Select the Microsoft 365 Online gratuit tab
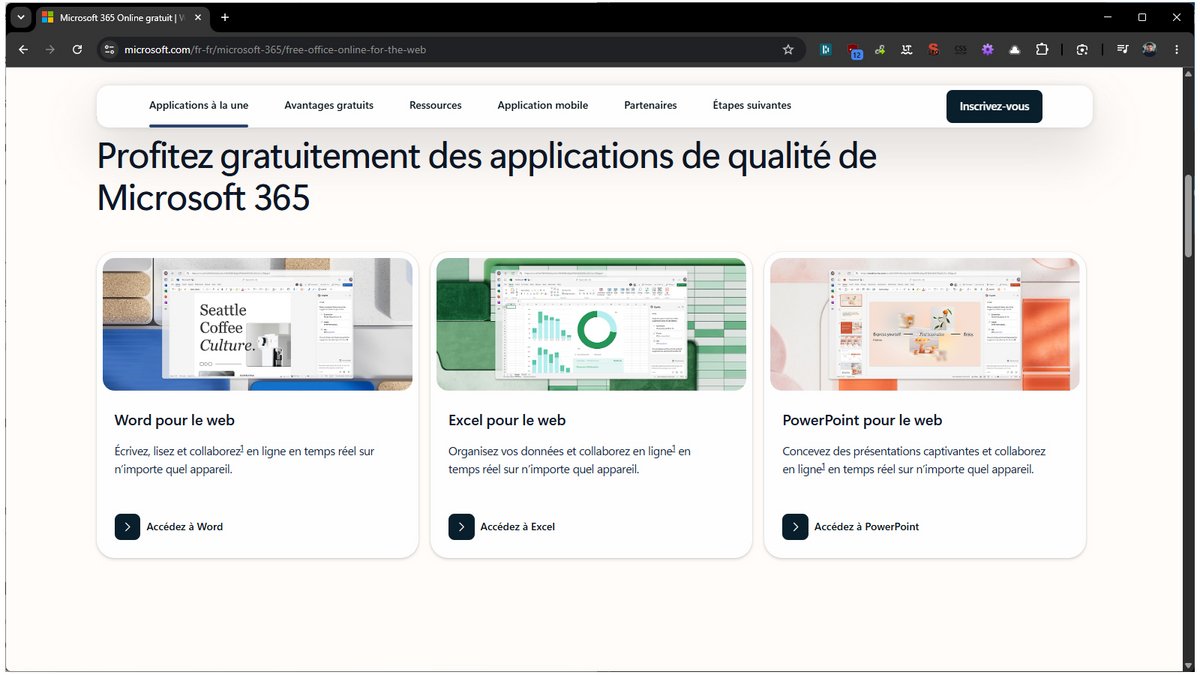Image resolution: width=1200 pixels, height=675 pixels. pyautogui.click(x=122, y=17)
